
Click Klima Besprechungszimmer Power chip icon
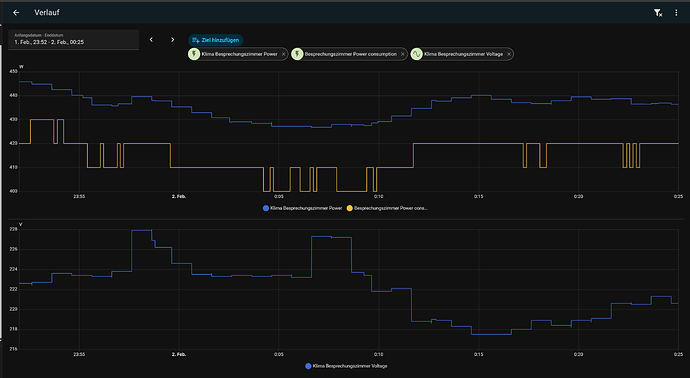point(194,54)
